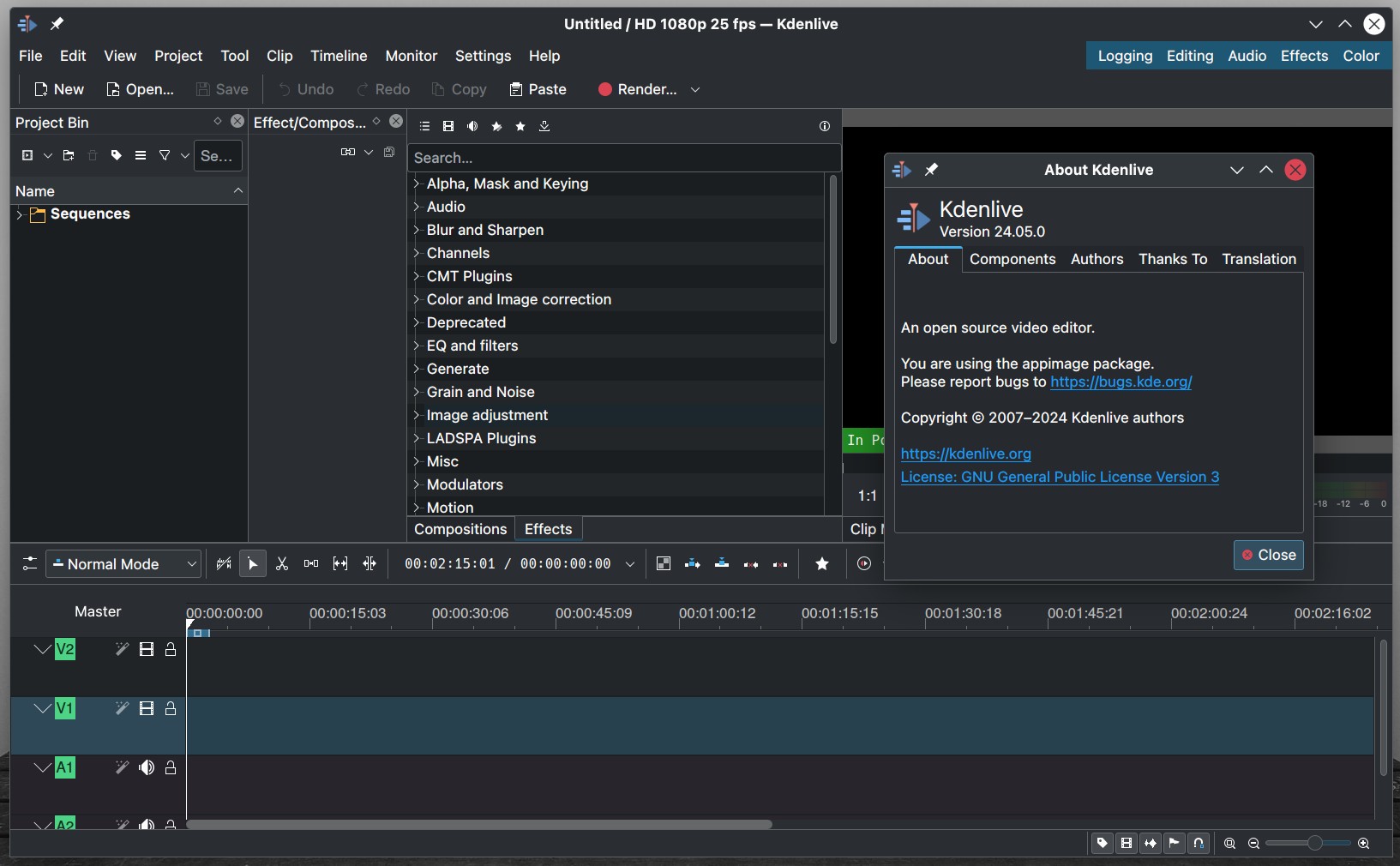Open the timecode format dropdown arrow

[x=630, y=564]
